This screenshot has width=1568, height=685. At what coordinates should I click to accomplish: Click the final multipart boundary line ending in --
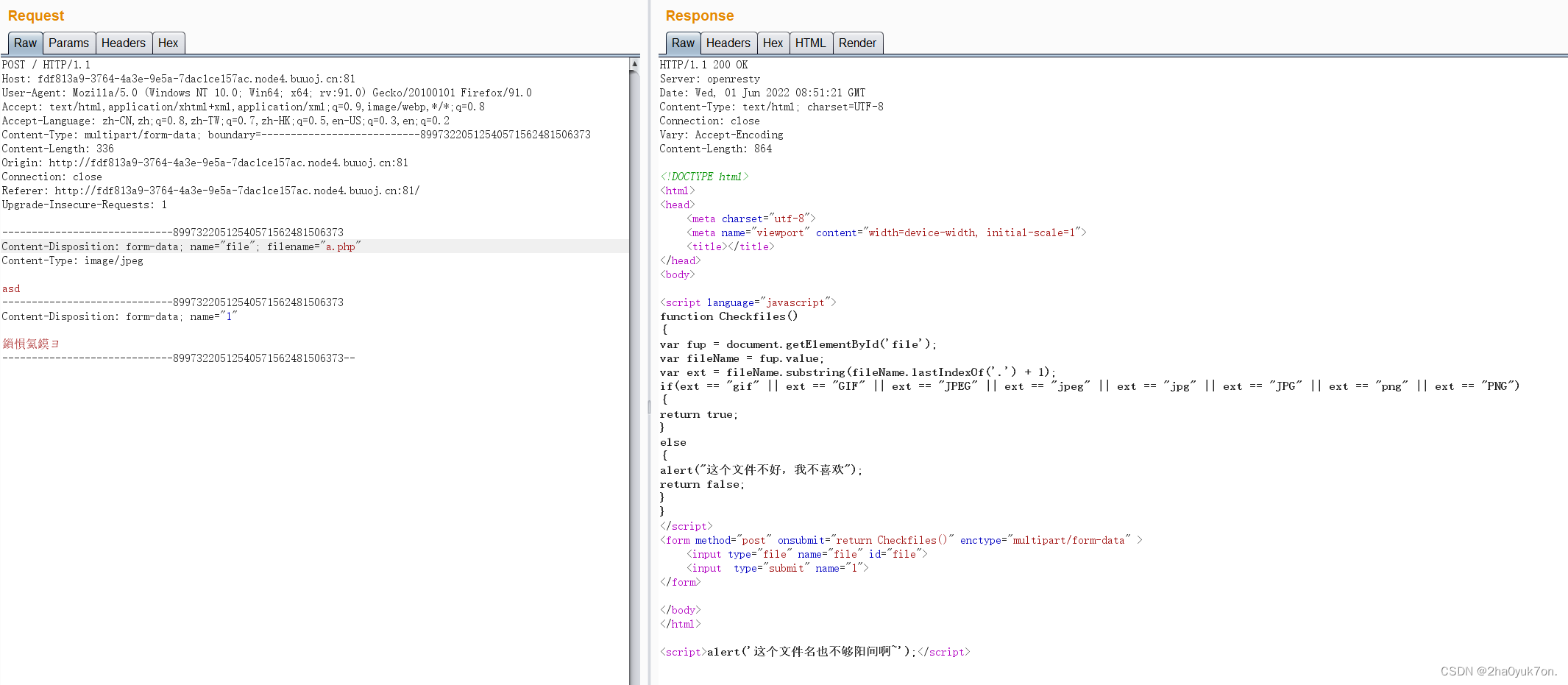pos(179,358)
